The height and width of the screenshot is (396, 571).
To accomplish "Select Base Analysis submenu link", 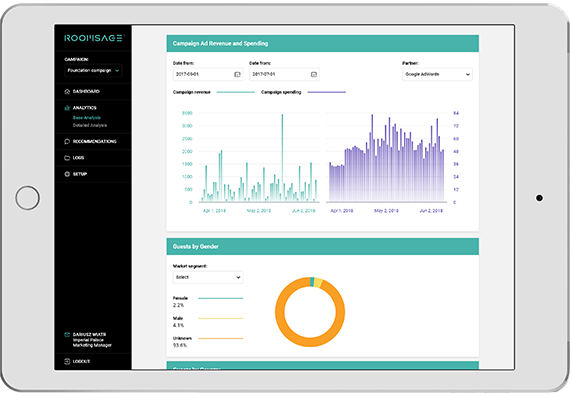I will click(x=87, y=118).
